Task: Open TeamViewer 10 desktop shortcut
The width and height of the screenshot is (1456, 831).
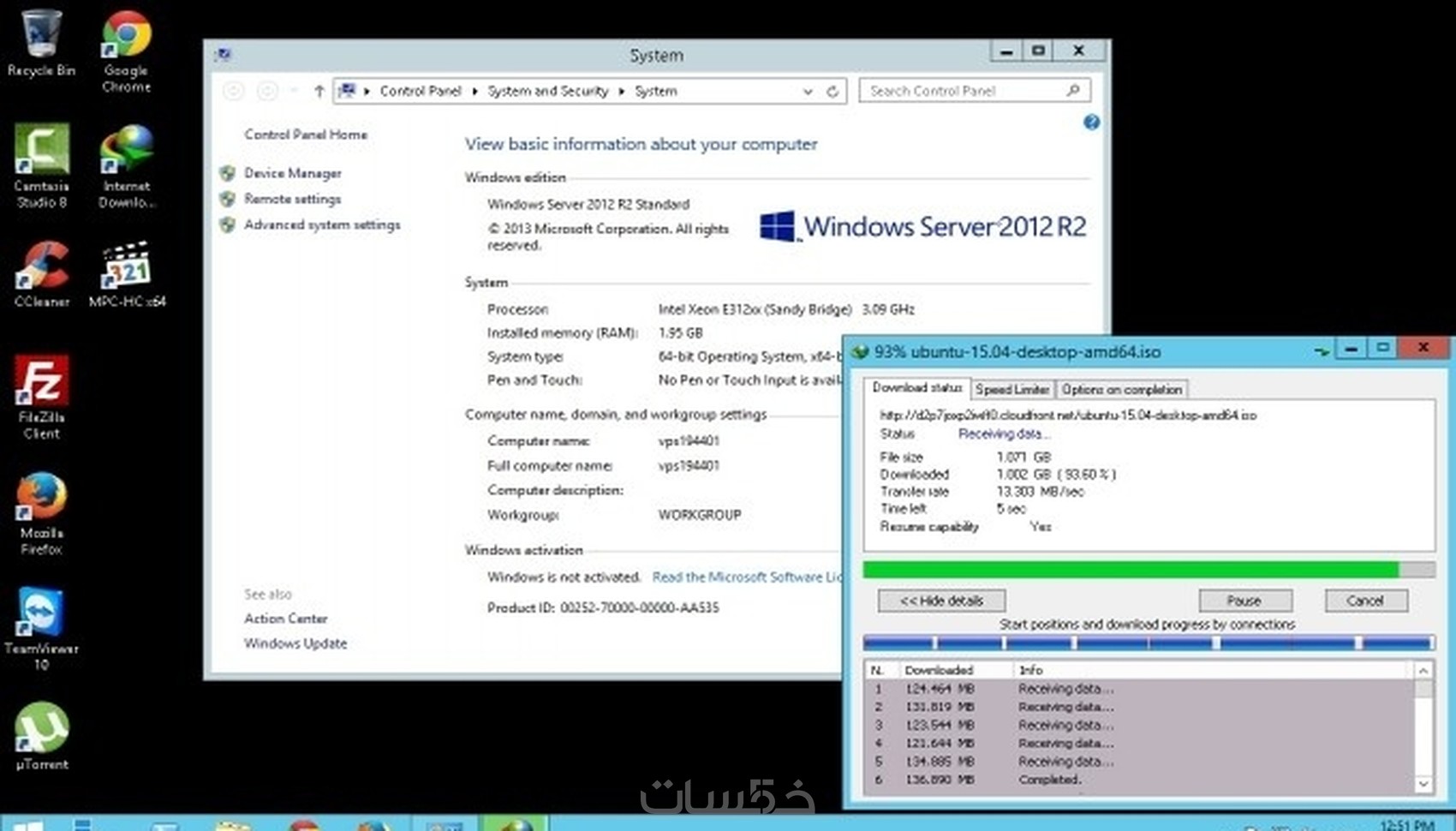Action: pos(41,629)
